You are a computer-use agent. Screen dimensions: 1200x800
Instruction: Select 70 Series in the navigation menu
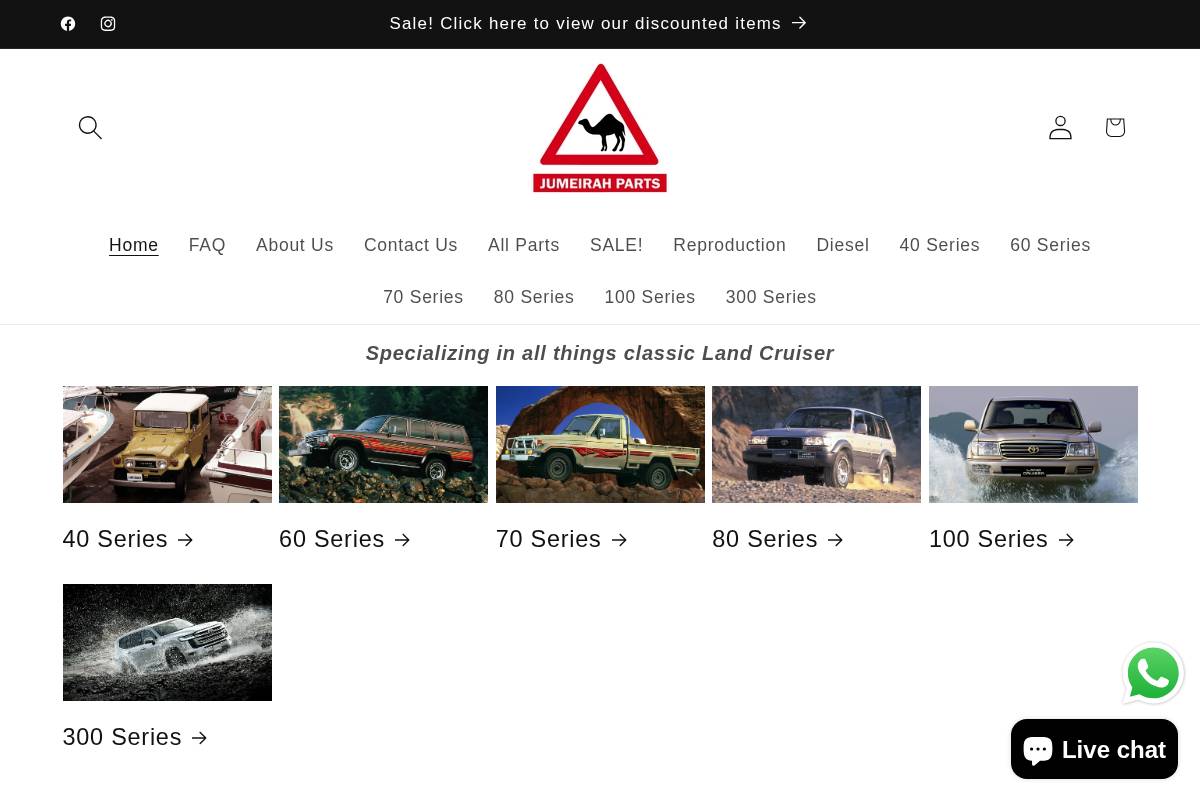click(x=423, y=297)
